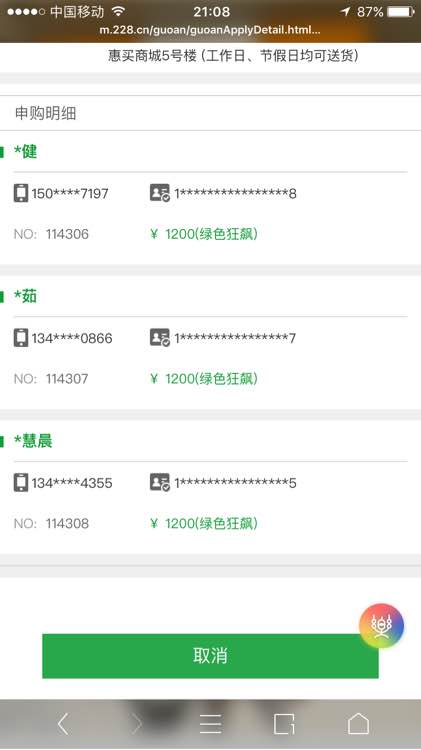Tap the battery indicator in status bar
The image size is (421, 750).
tap(401, 11)
